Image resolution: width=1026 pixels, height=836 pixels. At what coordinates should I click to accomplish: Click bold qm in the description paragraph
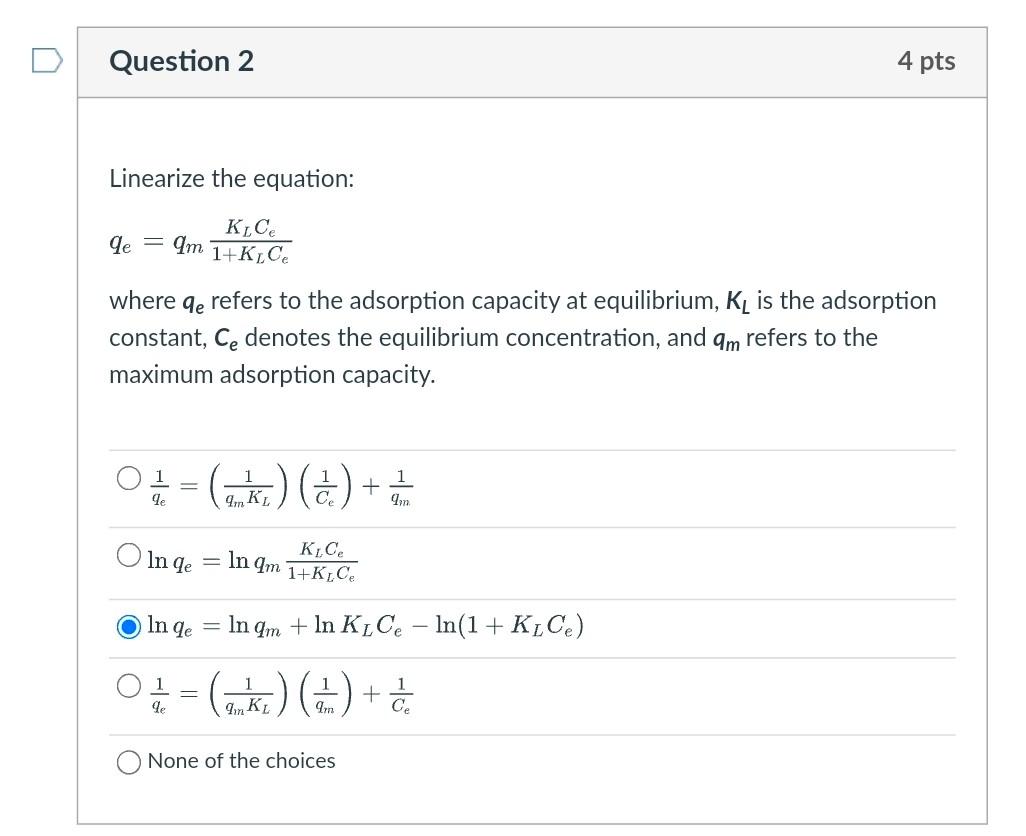(726, 340)
